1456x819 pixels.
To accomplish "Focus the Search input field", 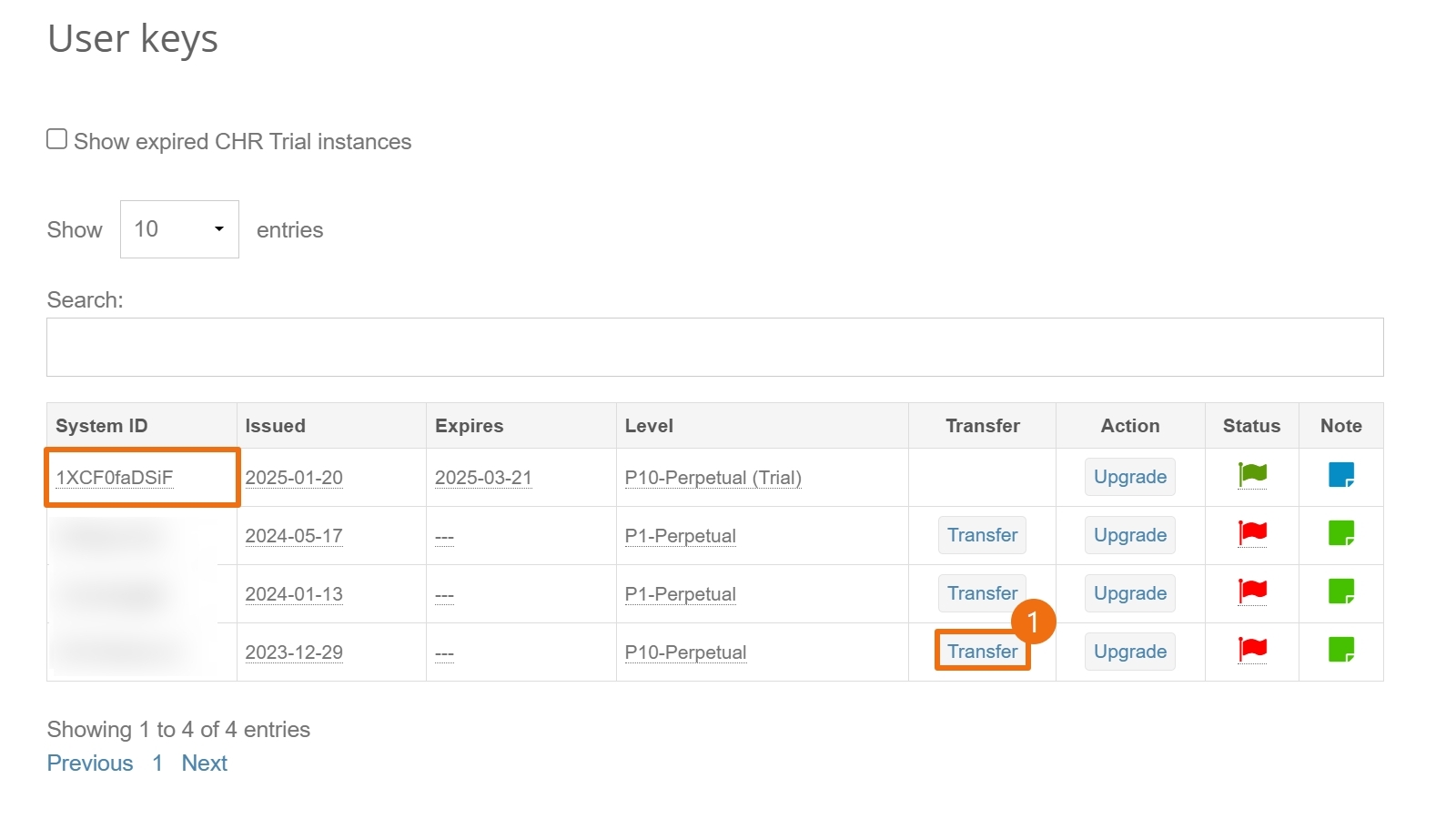I will [x=714, y=347].
